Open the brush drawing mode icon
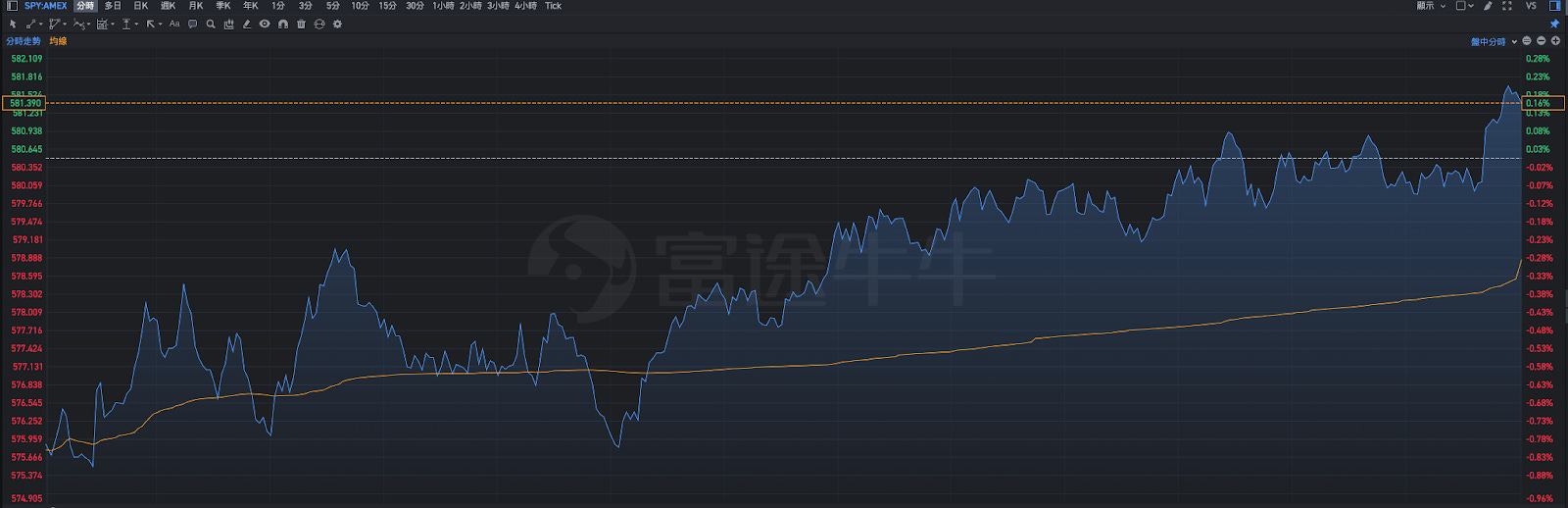The height and width of the screenshot is (508, 1568). [x=1488, y=6]
